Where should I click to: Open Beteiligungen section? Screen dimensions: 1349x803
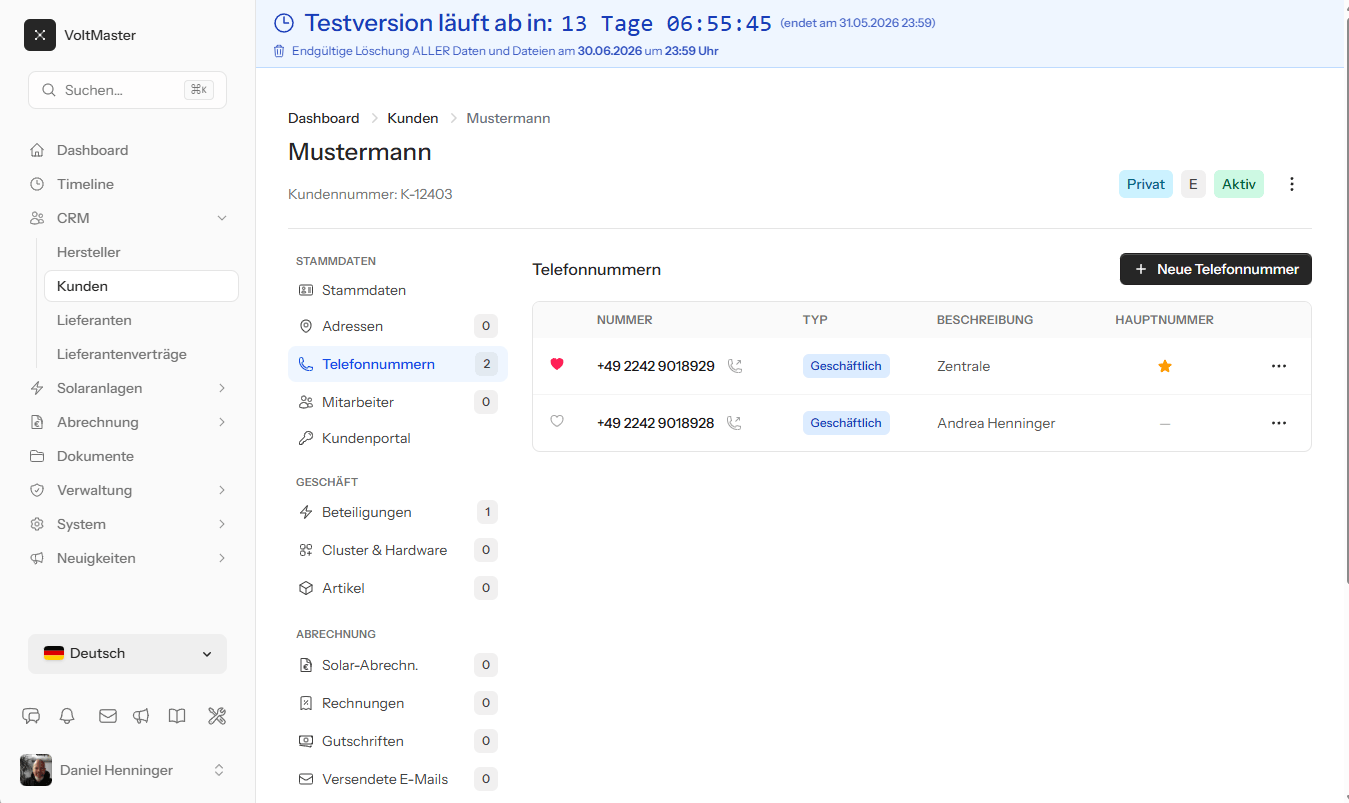coord(398,512)
